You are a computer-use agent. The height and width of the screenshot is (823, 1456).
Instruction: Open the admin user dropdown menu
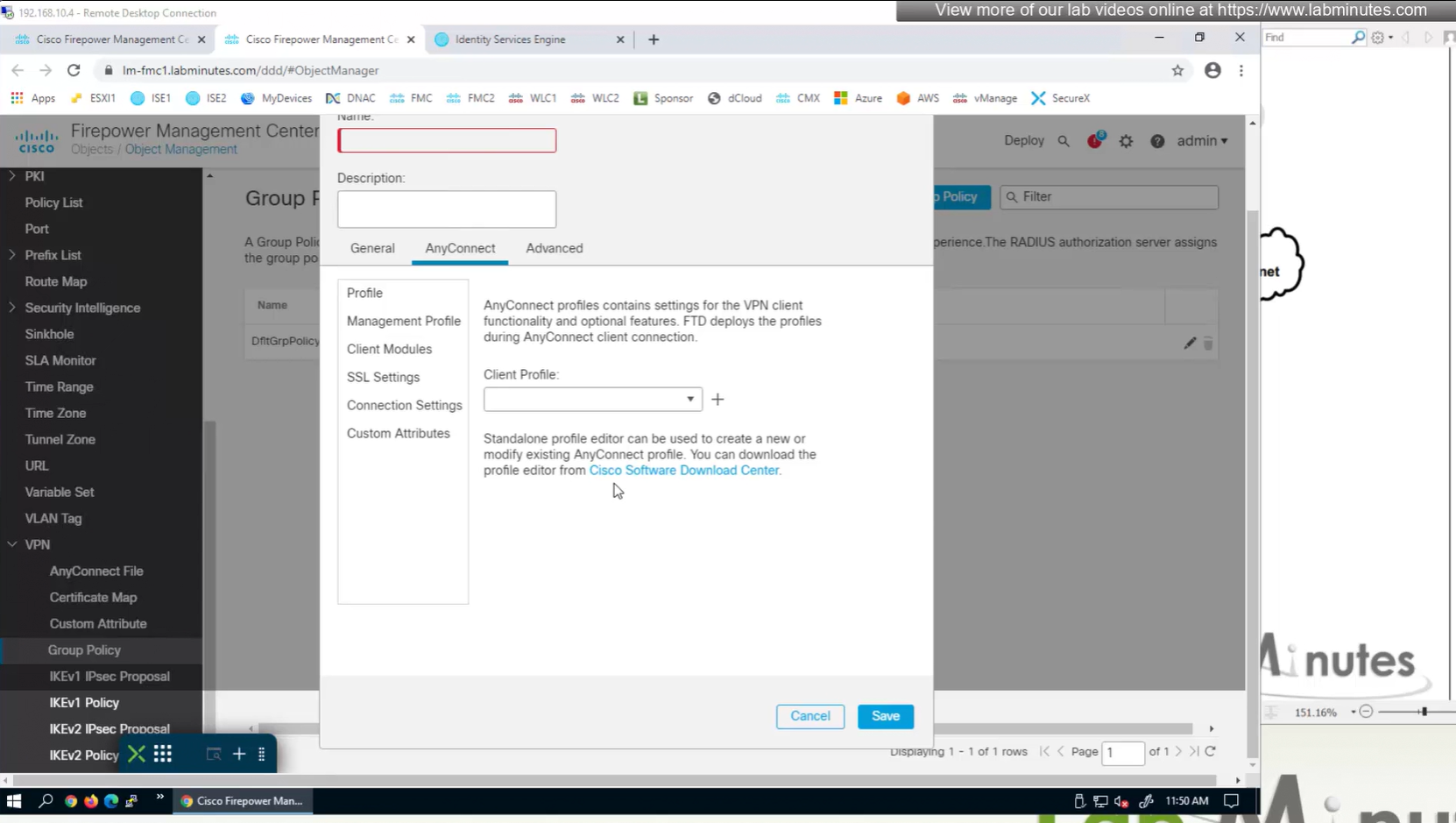(1202, 141)
